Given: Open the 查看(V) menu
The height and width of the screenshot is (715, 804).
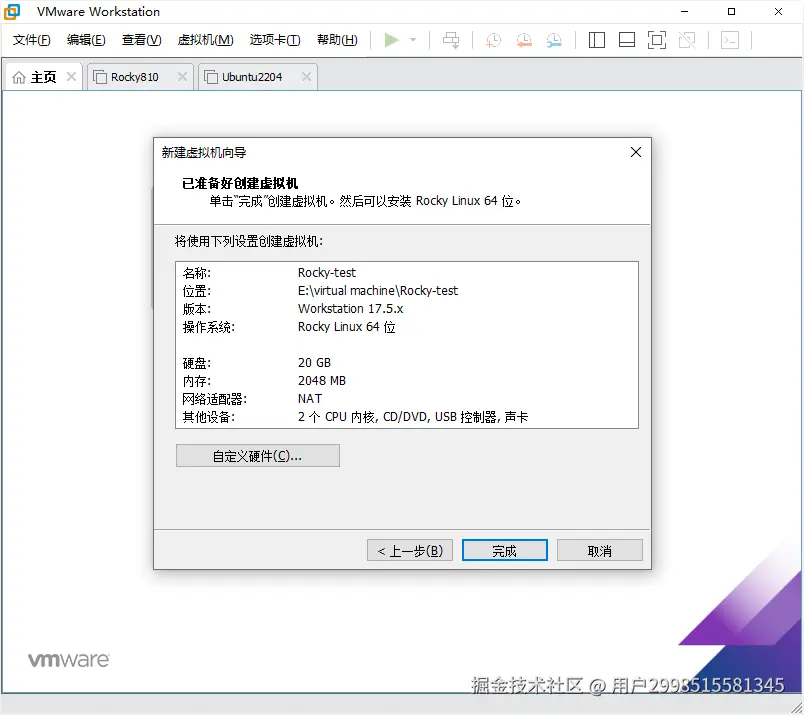Looking at the screenshot, I should pyautogui.click(x=142, y=40).
